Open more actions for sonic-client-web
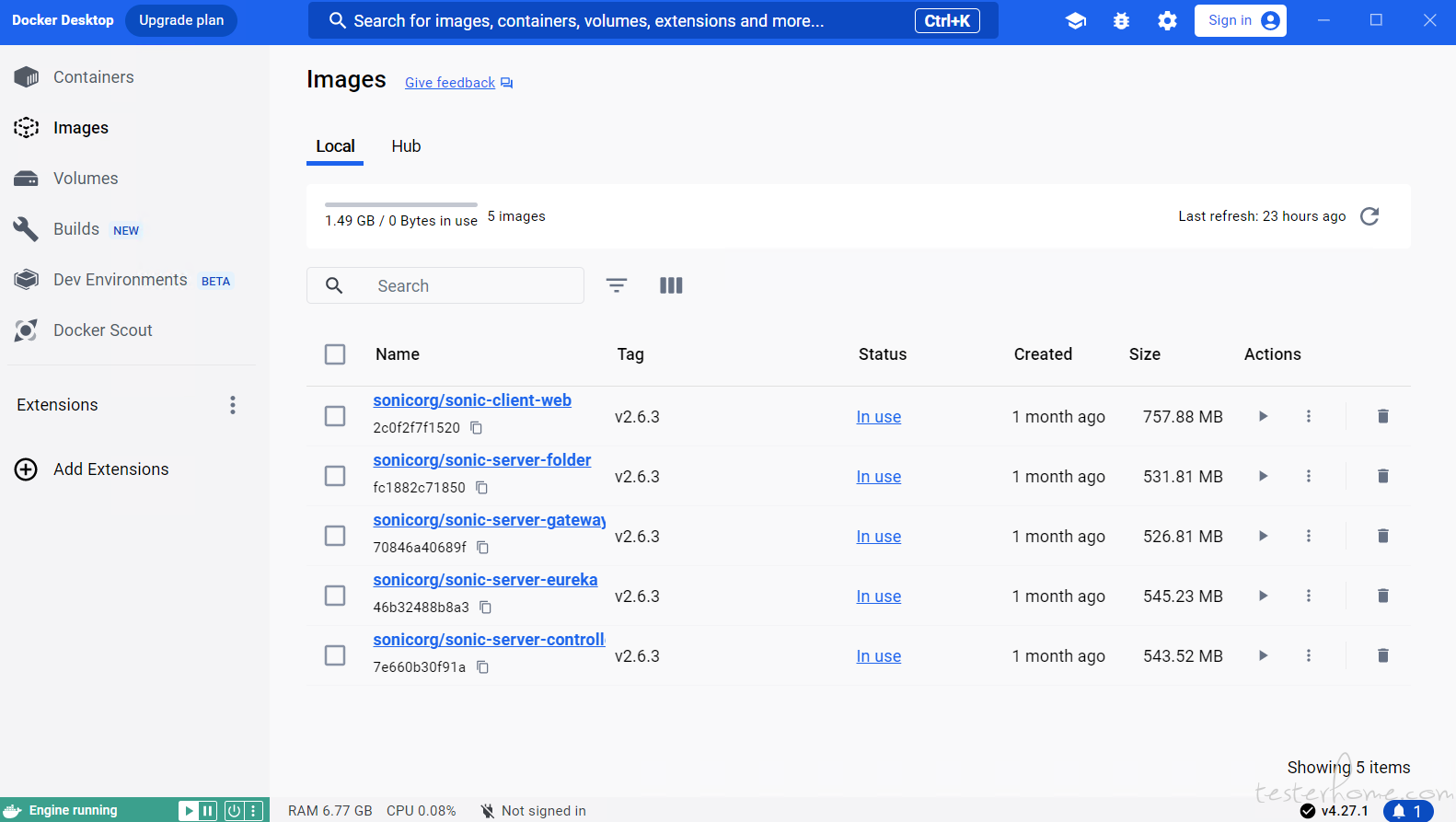This screenshot has width=1456, height=822. (x=1309, y=416)
